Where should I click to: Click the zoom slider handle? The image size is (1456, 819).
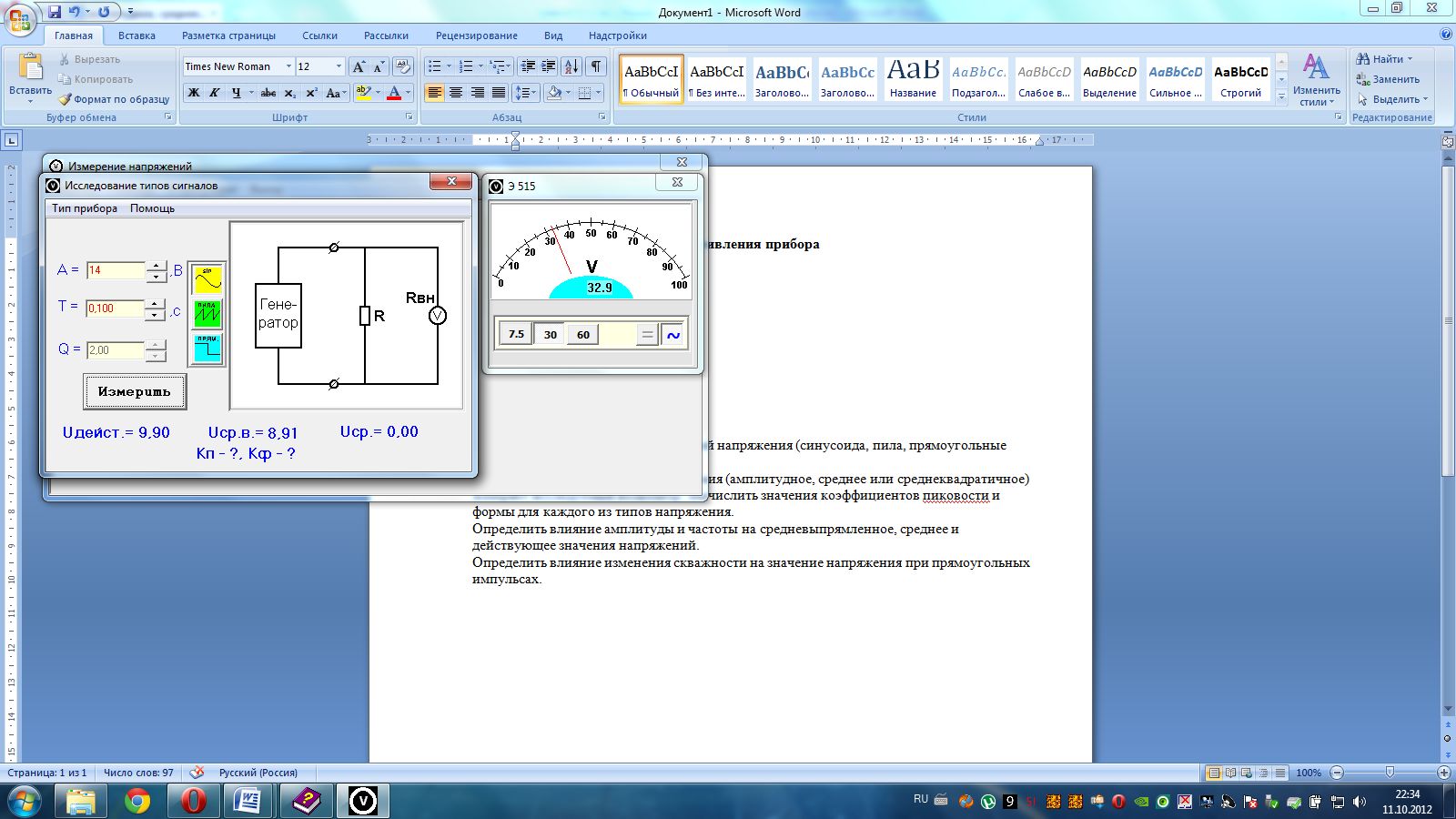[1390, 773]
